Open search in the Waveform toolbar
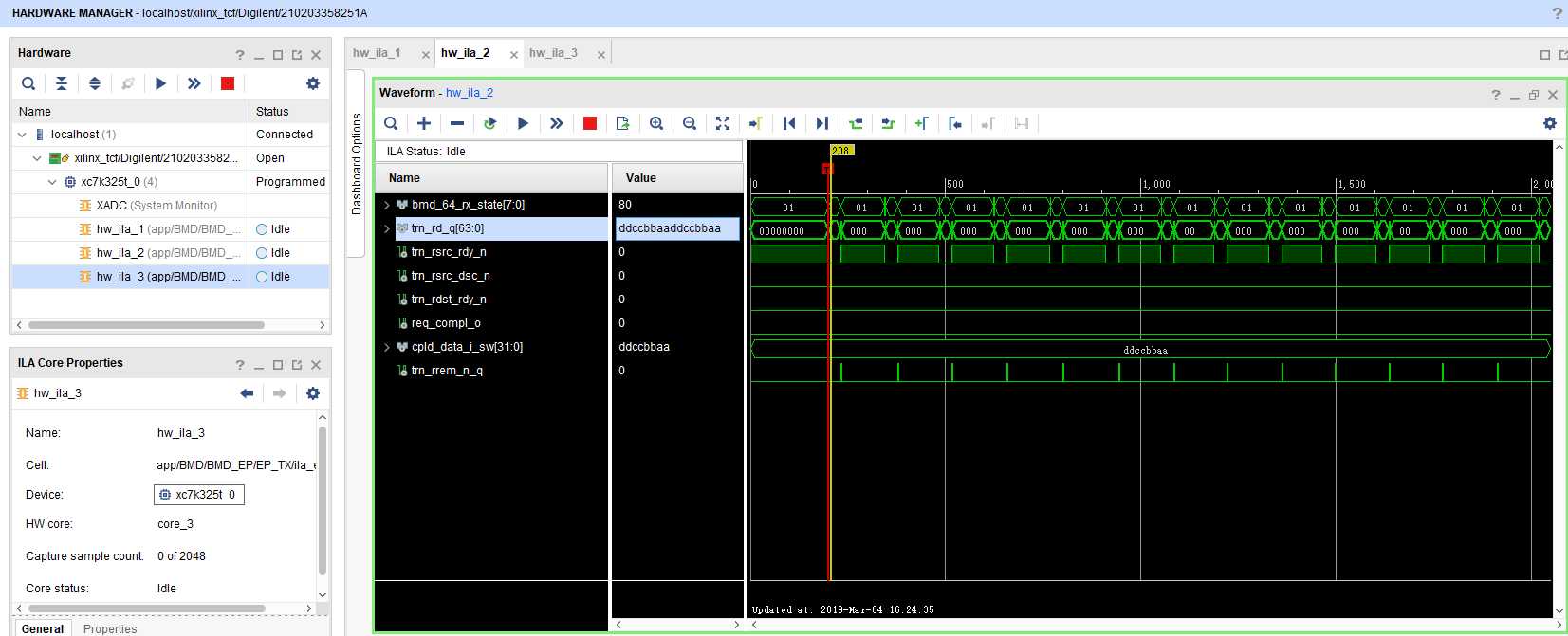This screenshot has height=636, width=1568. coord(391,123)
